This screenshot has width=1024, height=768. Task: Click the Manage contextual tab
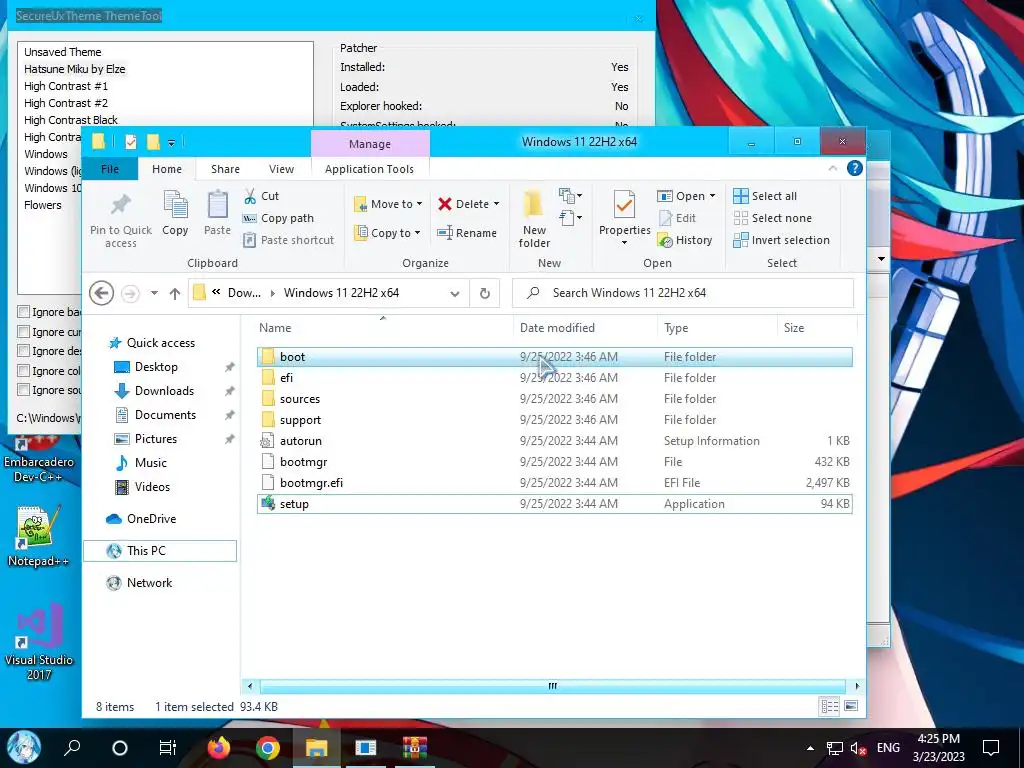370,144
